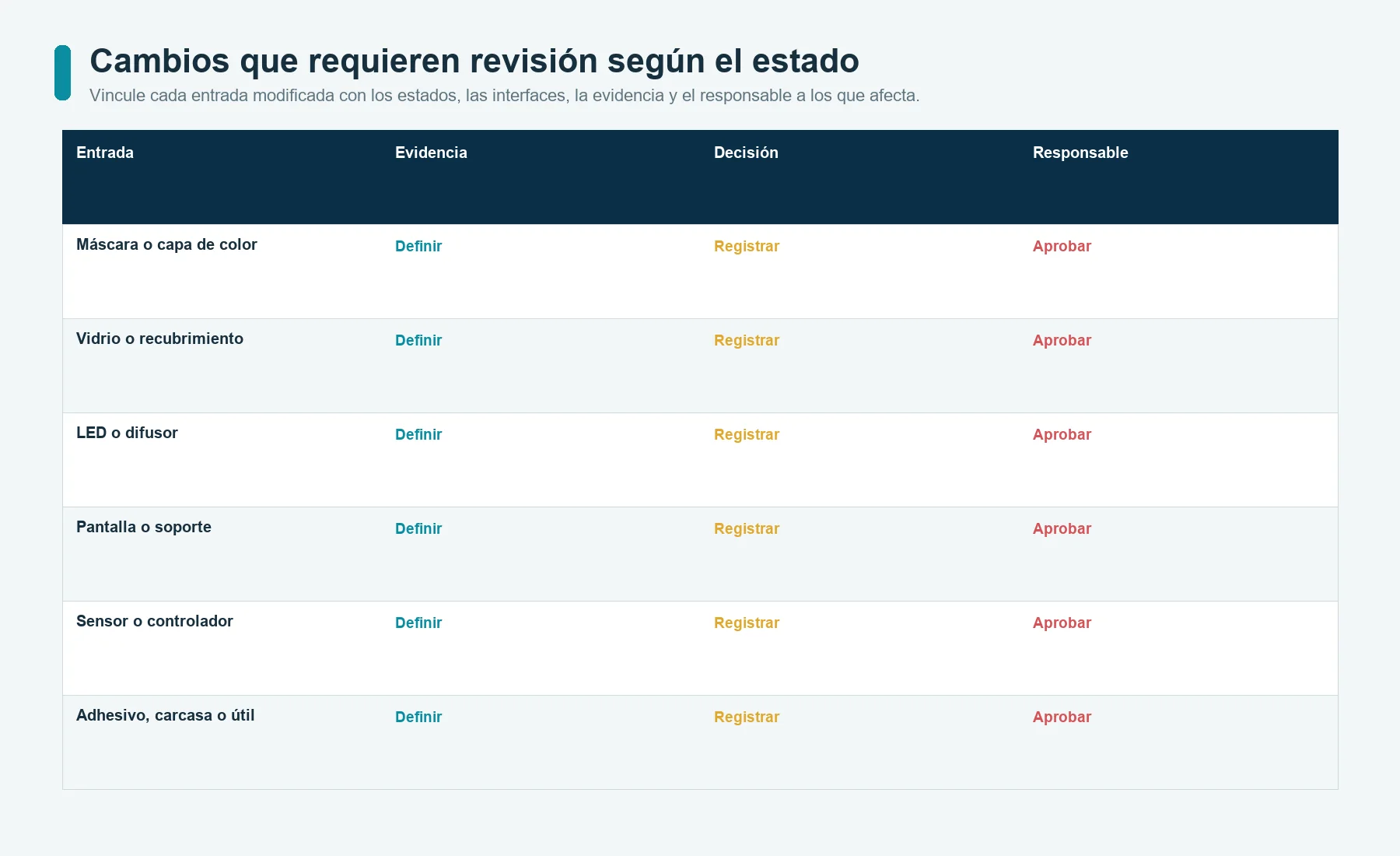1400x856 pixels.
Task: Click the subtitle starting 'Vincule cada entrada'
Action: 504,96
